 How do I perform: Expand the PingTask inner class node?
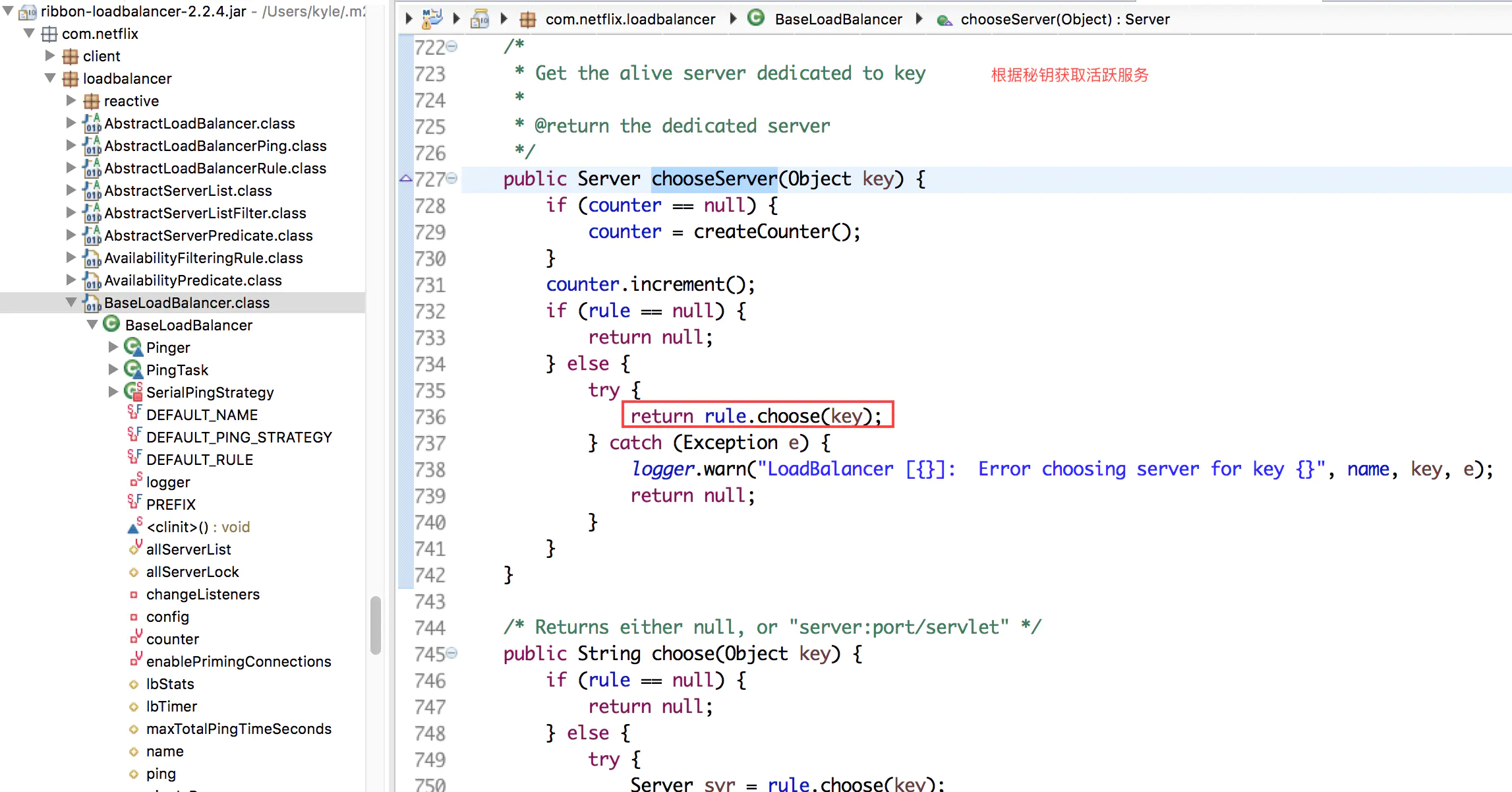(113, 369)
